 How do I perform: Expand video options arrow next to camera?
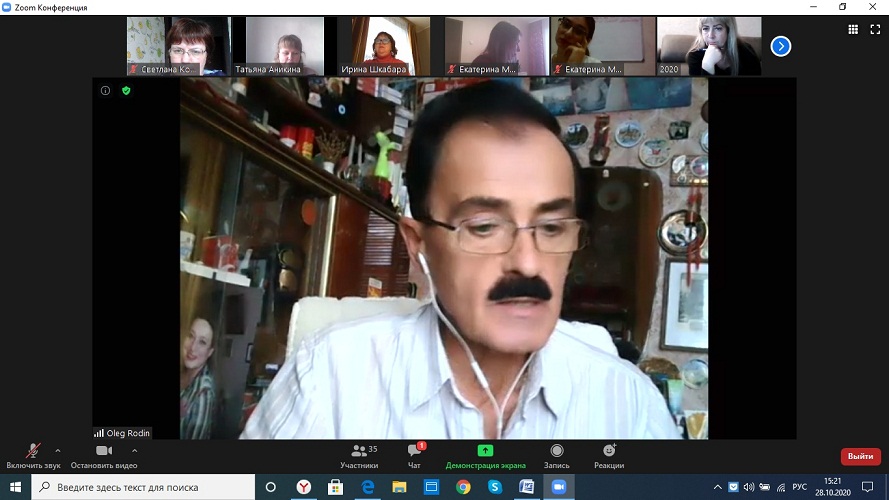[x=134, y=450]
